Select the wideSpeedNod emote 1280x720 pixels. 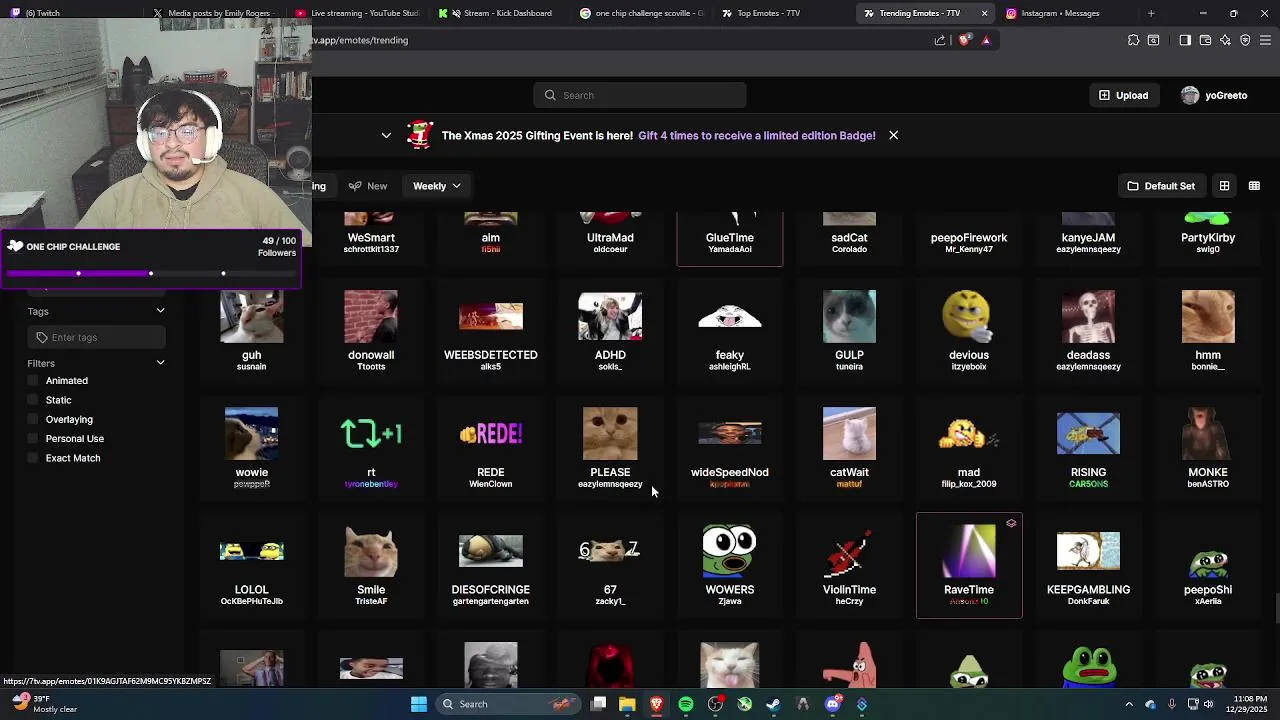coord(730,448)
